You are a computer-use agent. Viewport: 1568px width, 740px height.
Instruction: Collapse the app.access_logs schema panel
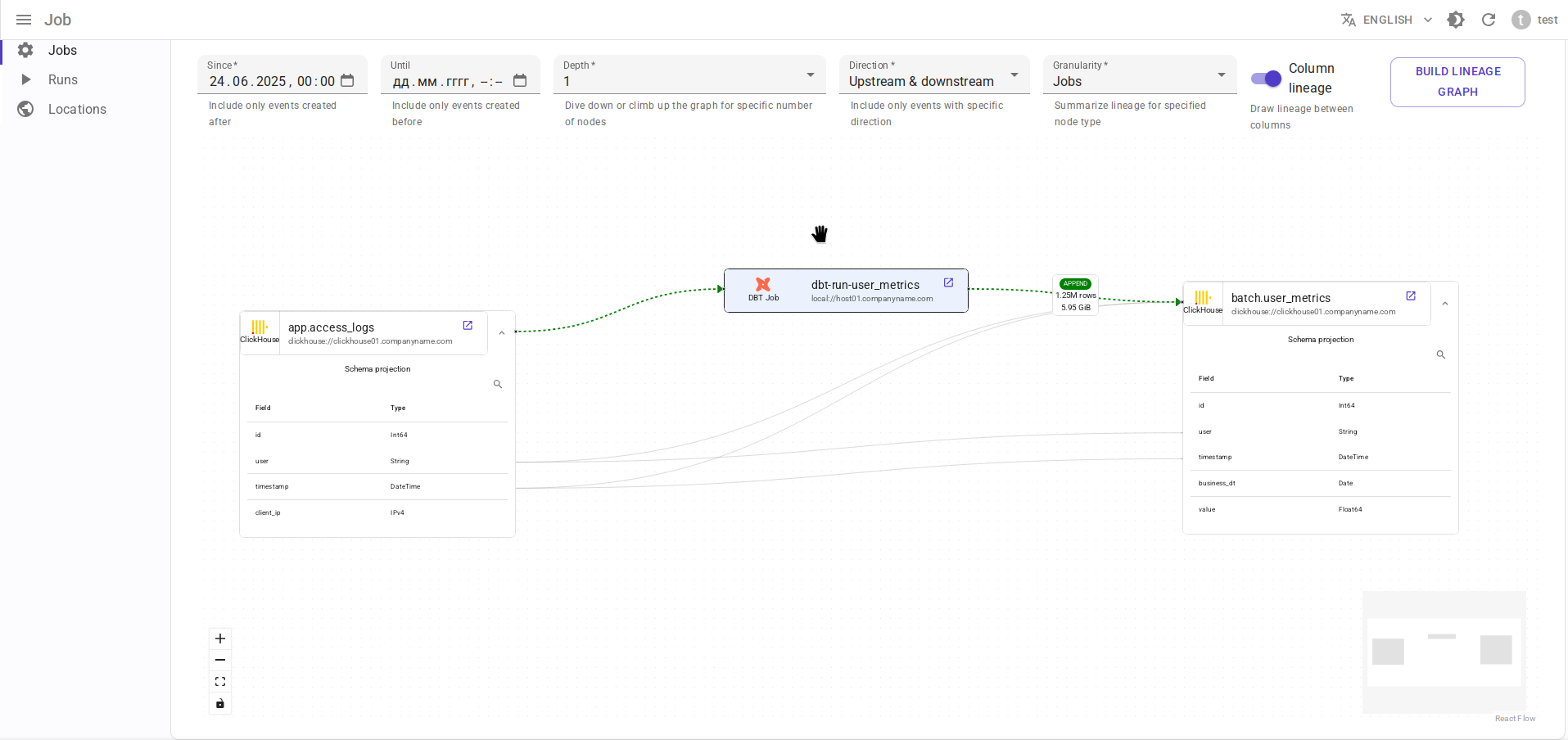[x=502, y=333]
